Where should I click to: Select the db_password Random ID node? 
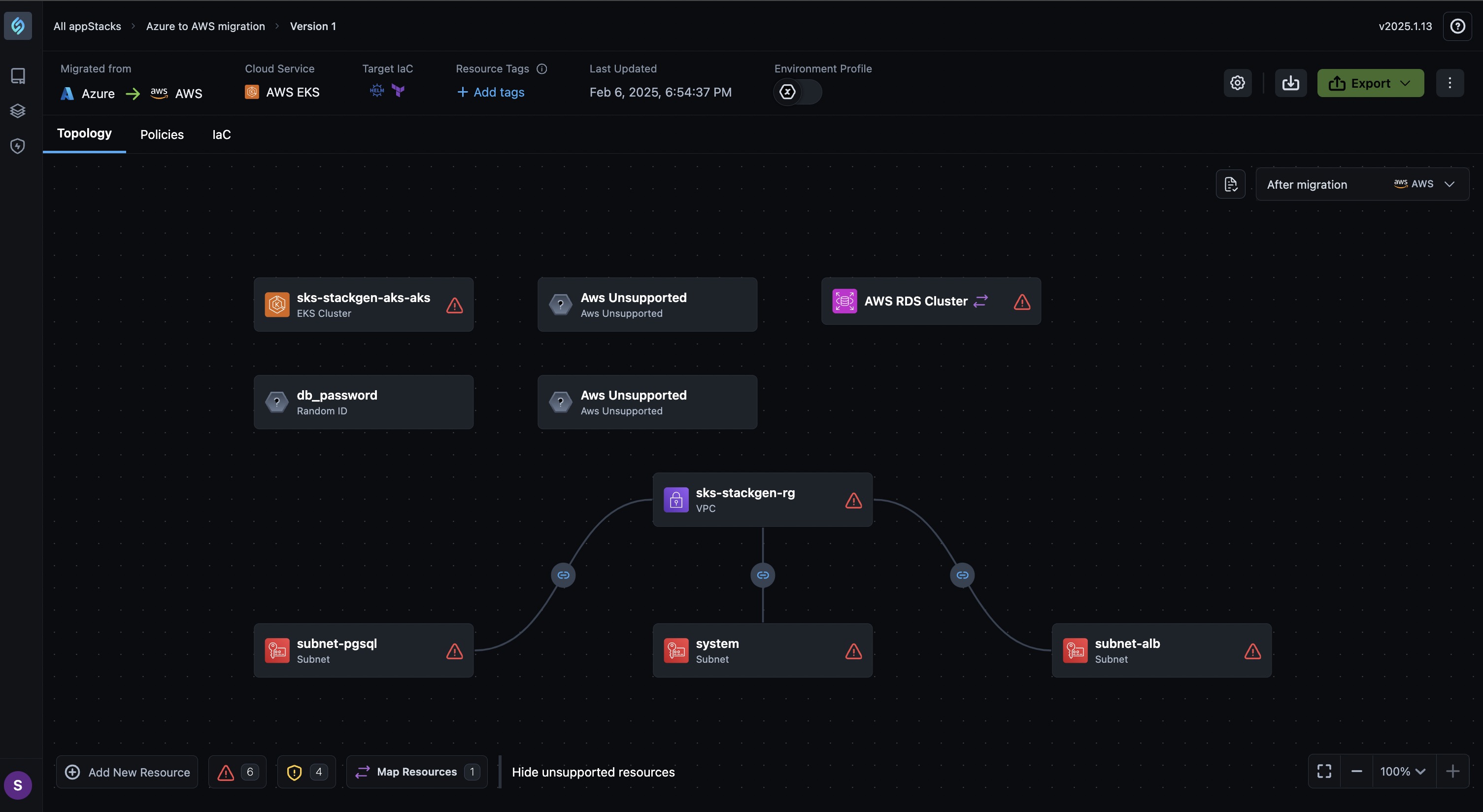pos(363,402)
